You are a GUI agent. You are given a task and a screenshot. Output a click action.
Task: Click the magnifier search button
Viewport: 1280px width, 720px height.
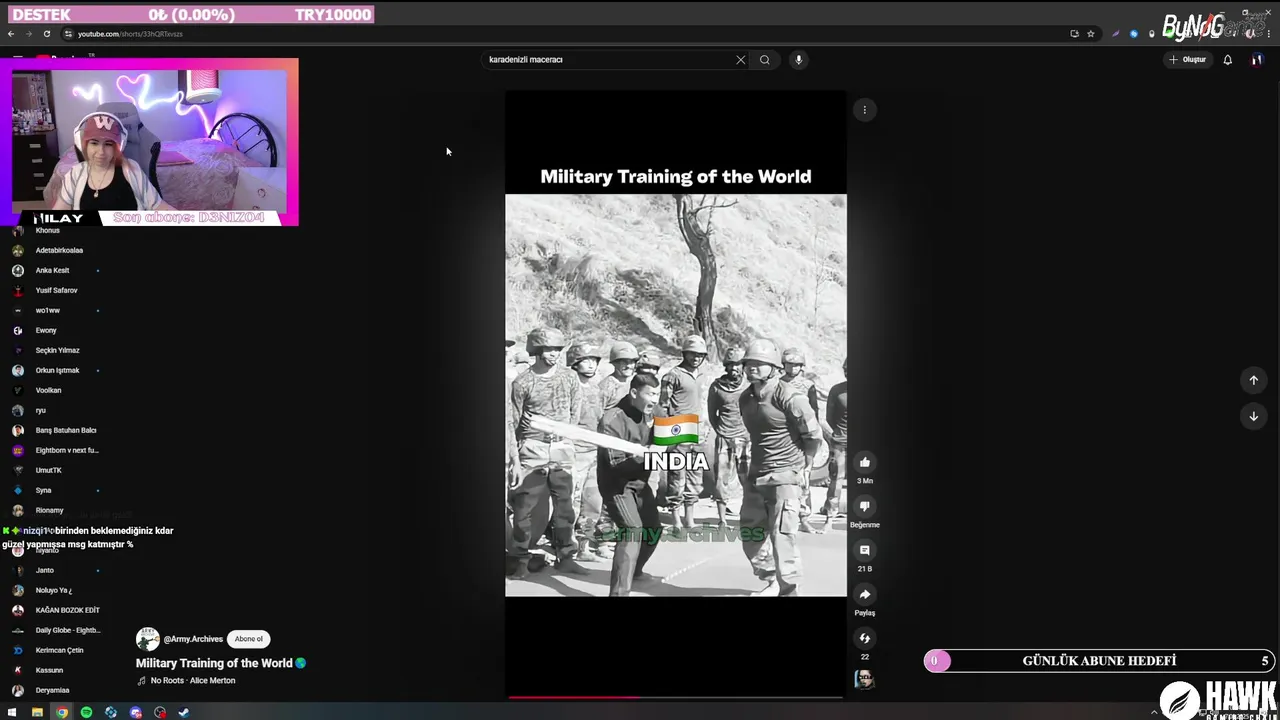pos(765,60)
